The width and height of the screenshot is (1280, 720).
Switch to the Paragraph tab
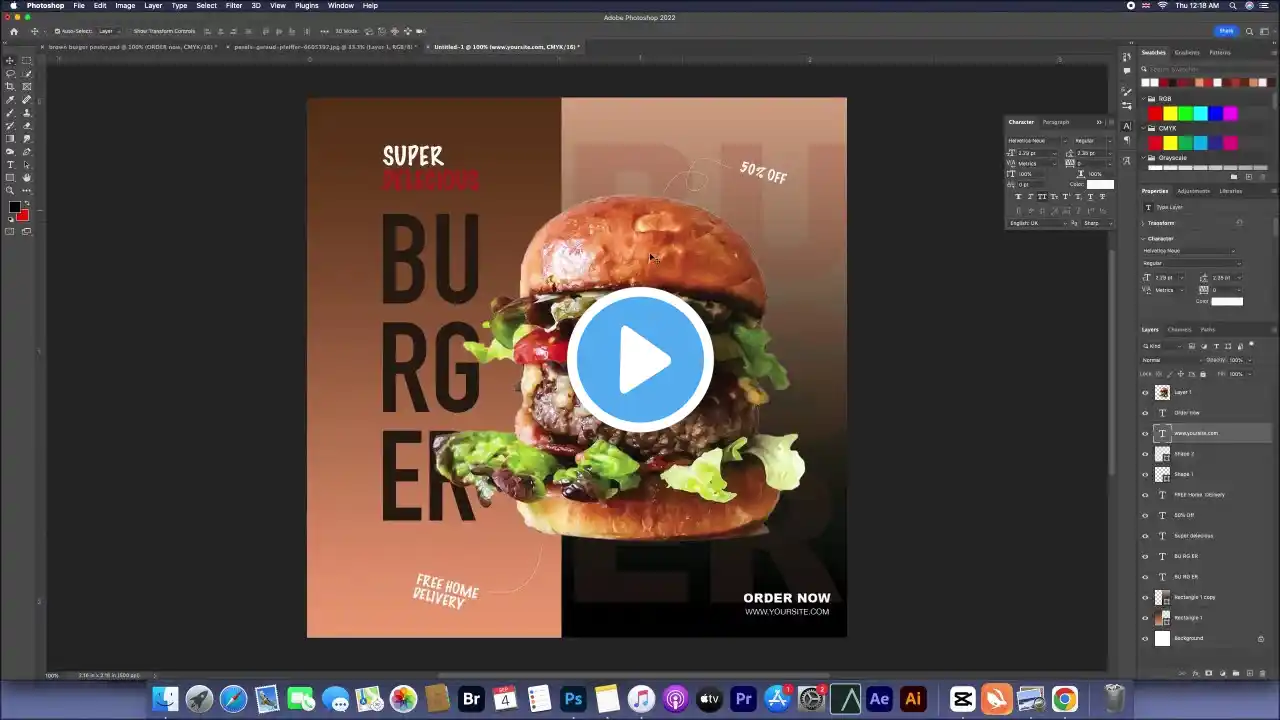1056,122
